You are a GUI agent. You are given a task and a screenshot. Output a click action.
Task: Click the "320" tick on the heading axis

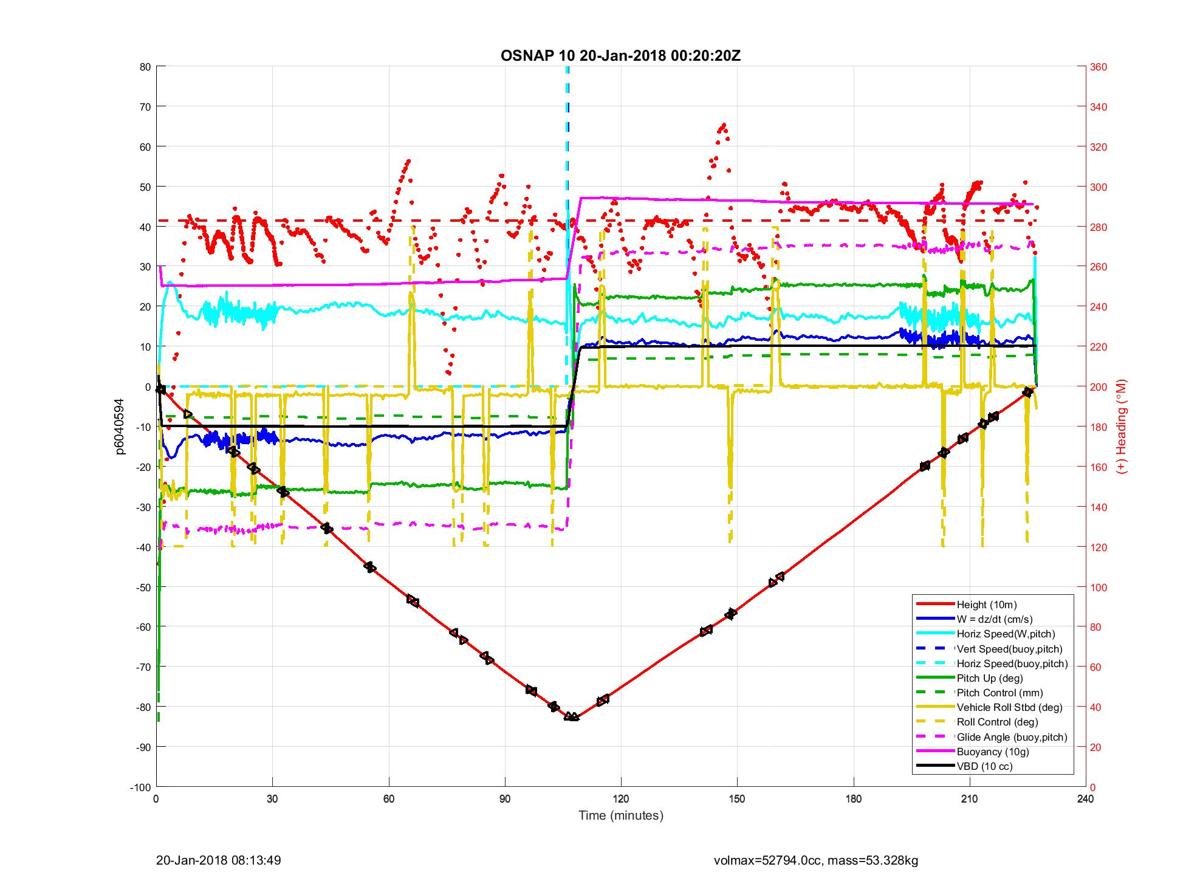1099,147
